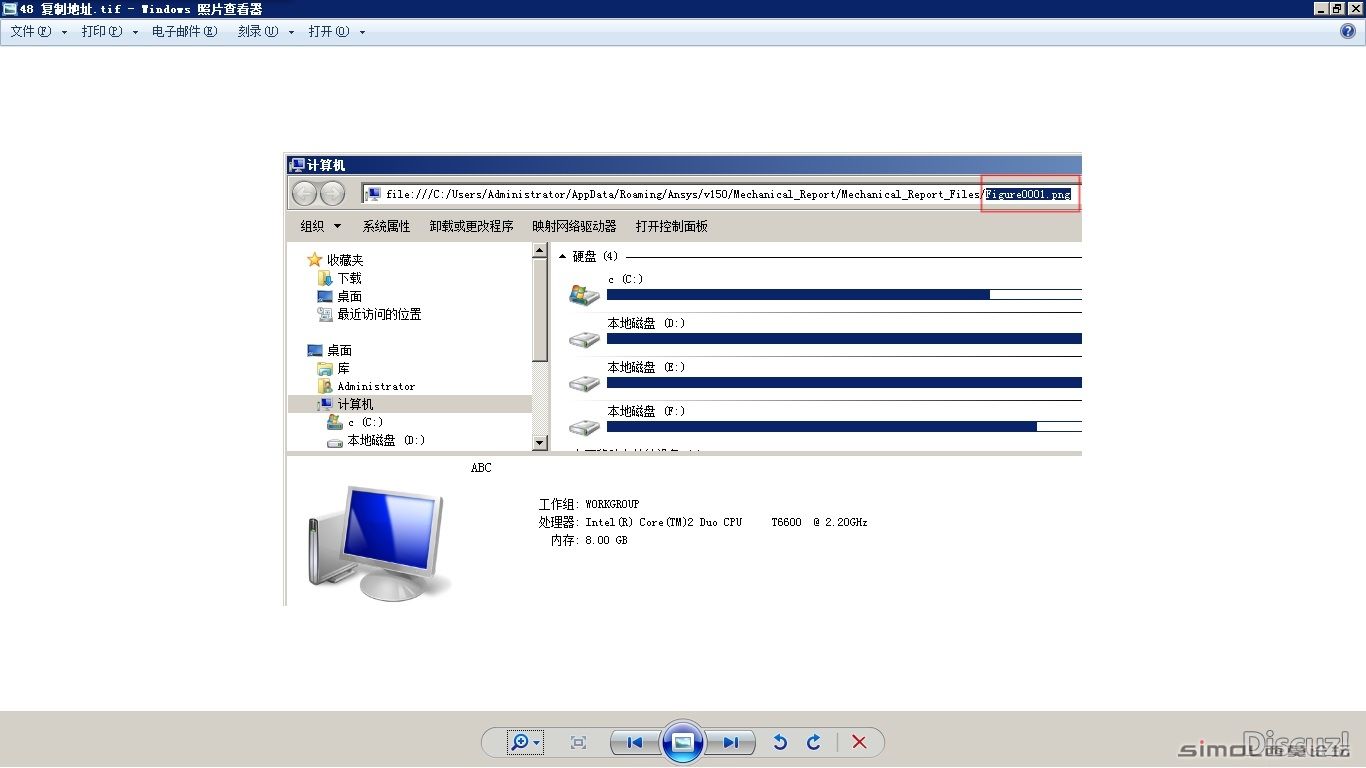Select 收藏夹 in navigation pane
This screenshot has width=1366, height=768.
345,260
